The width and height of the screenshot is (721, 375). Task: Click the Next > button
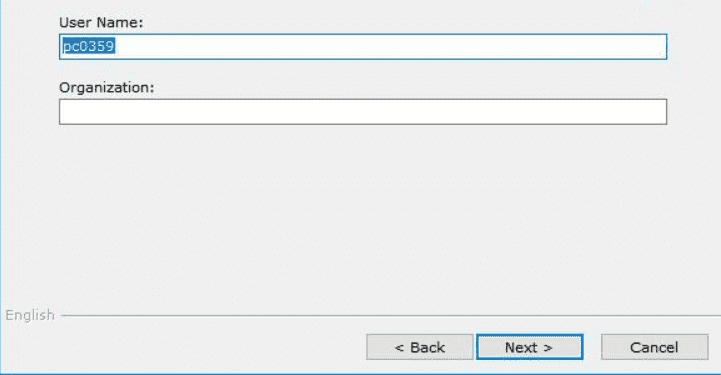pos(530,347)
